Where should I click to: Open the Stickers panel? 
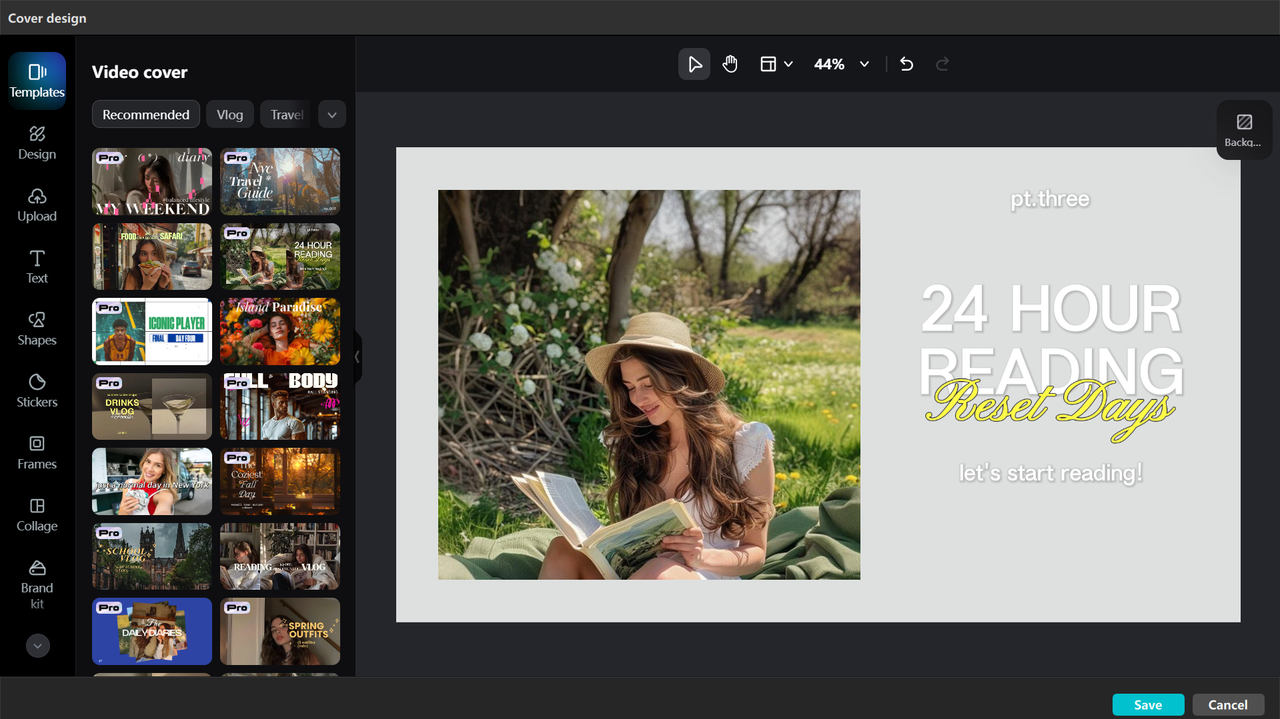(37, 391)
